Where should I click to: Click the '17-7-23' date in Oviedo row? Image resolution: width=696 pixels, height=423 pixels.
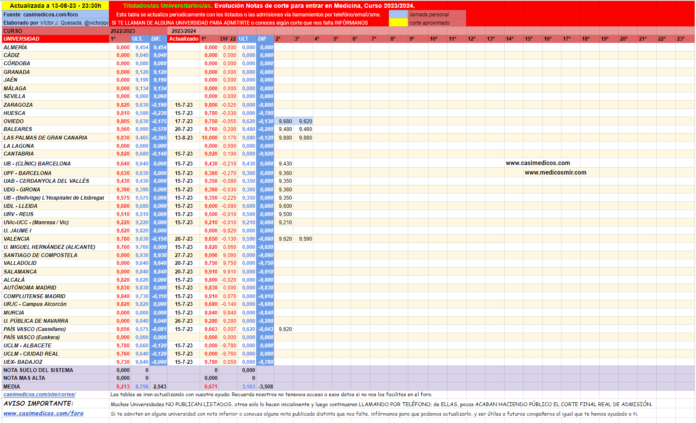point(184,121)
